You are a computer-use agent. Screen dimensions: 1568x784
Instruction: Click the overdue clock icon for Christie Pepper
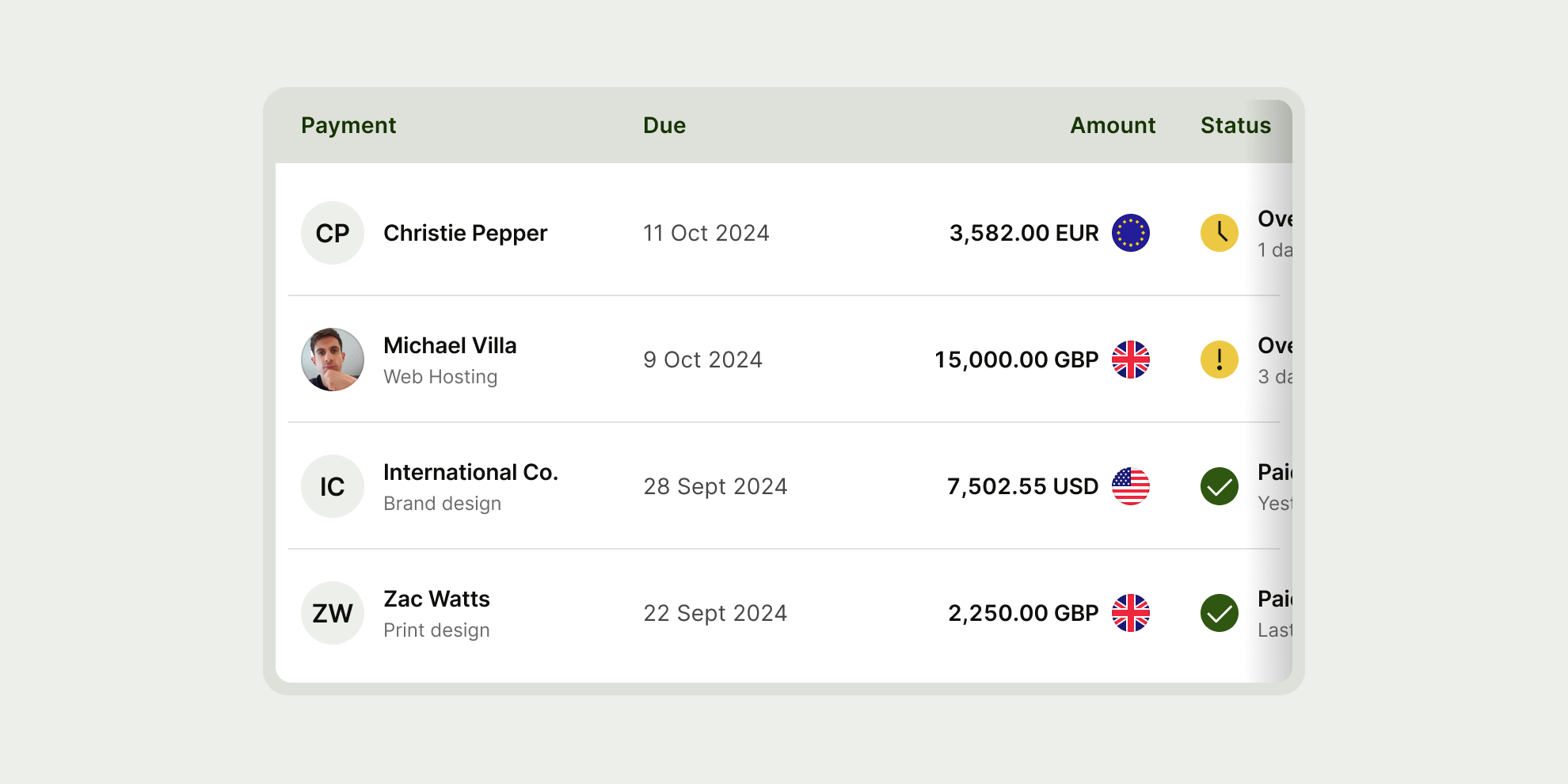click(1218, 233)
